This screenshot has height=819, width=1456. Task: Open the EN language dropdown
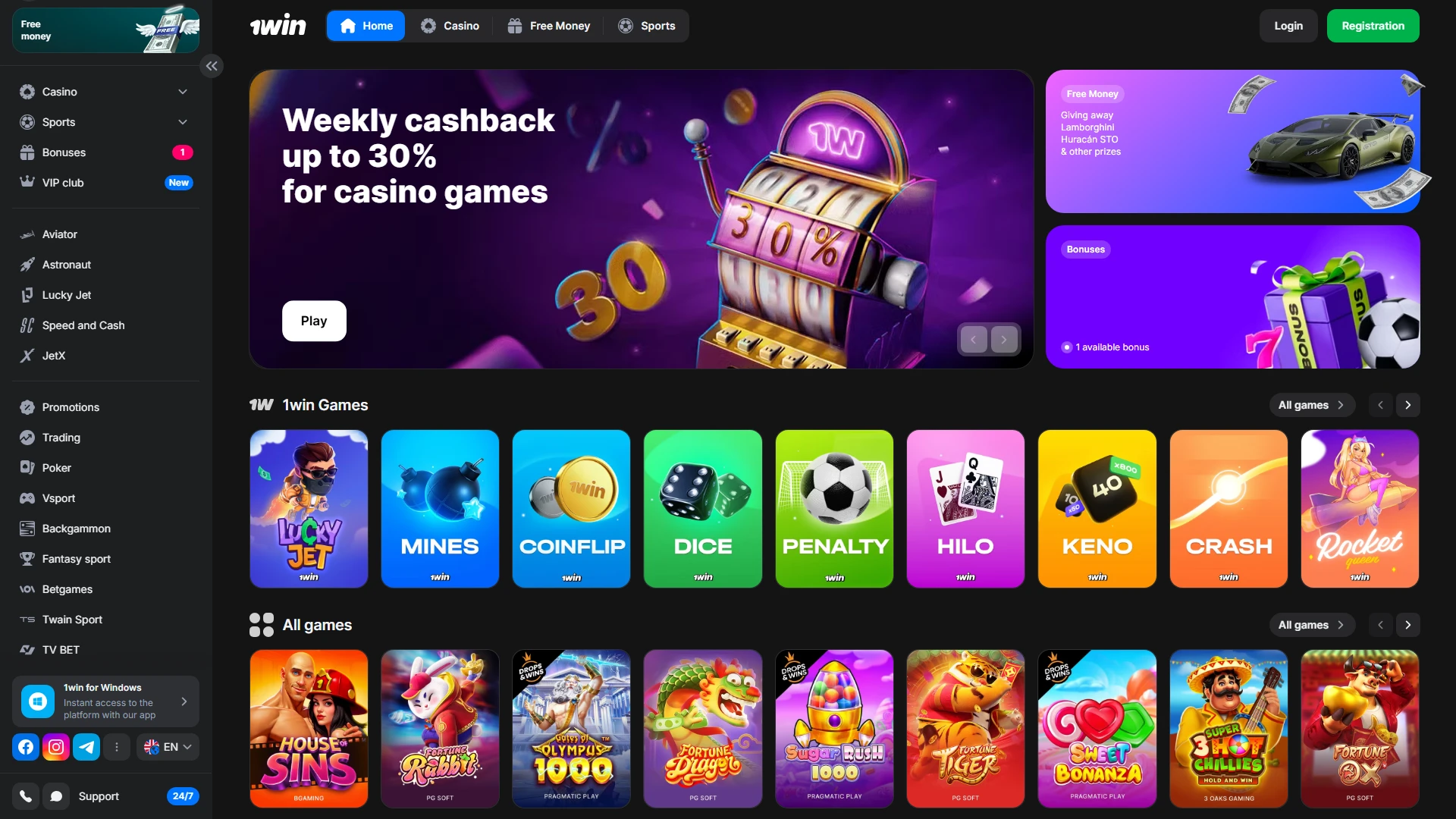click(x=168, y=747)
